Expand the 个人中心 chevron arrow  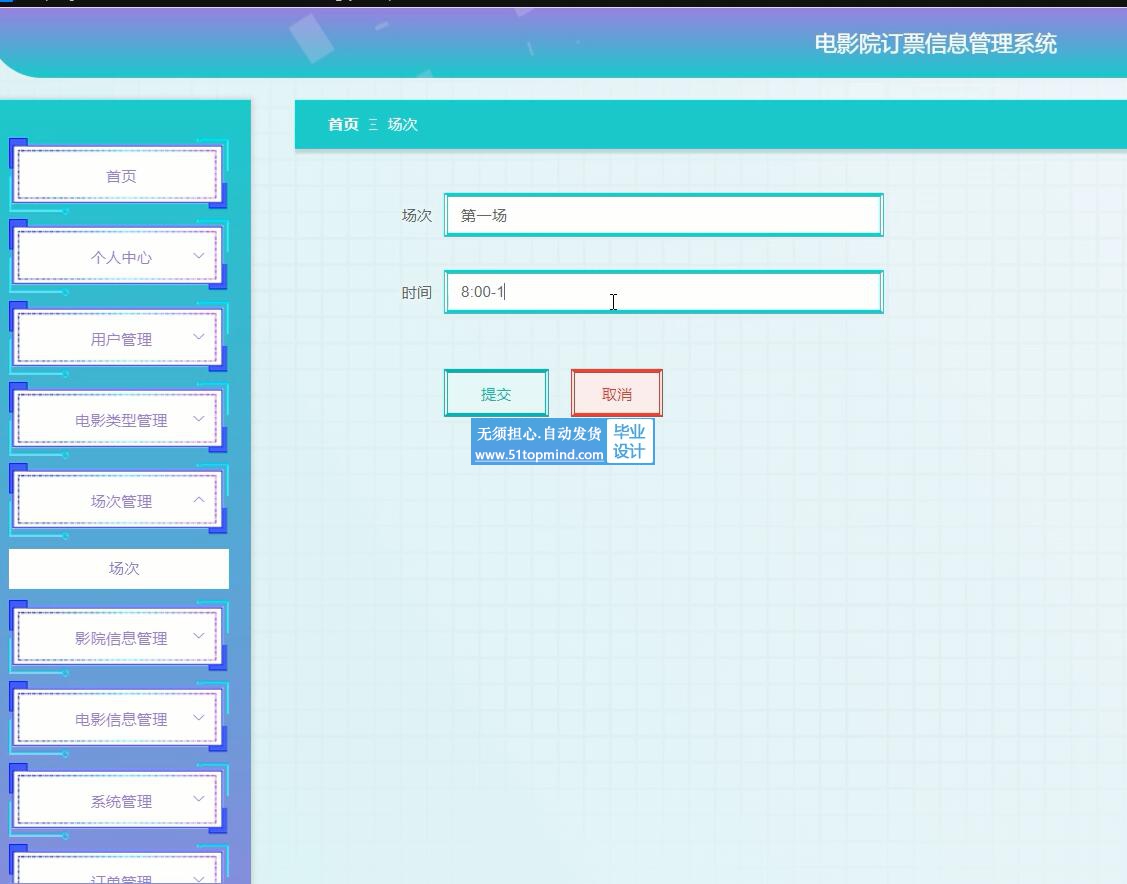(x=198, y=256)
